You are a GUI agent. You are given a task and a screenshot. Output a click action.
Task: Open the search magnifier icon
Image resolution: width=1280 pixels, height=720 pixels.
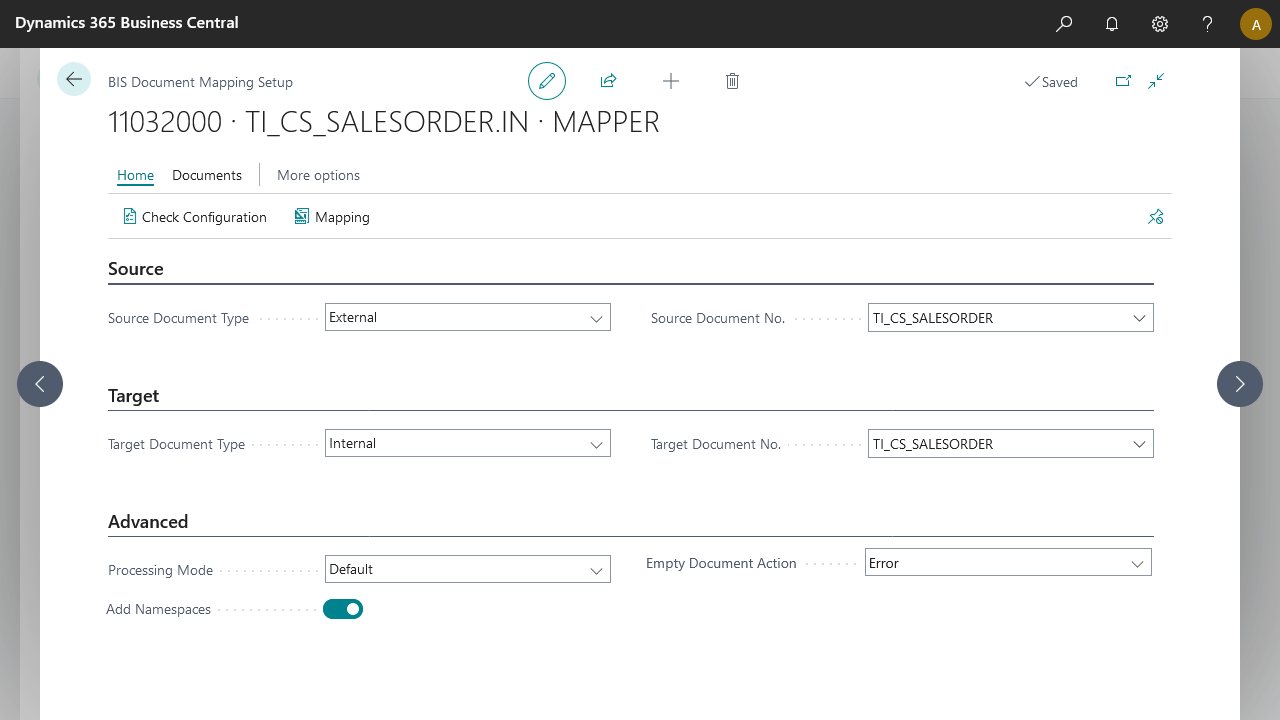point(1064,24)
